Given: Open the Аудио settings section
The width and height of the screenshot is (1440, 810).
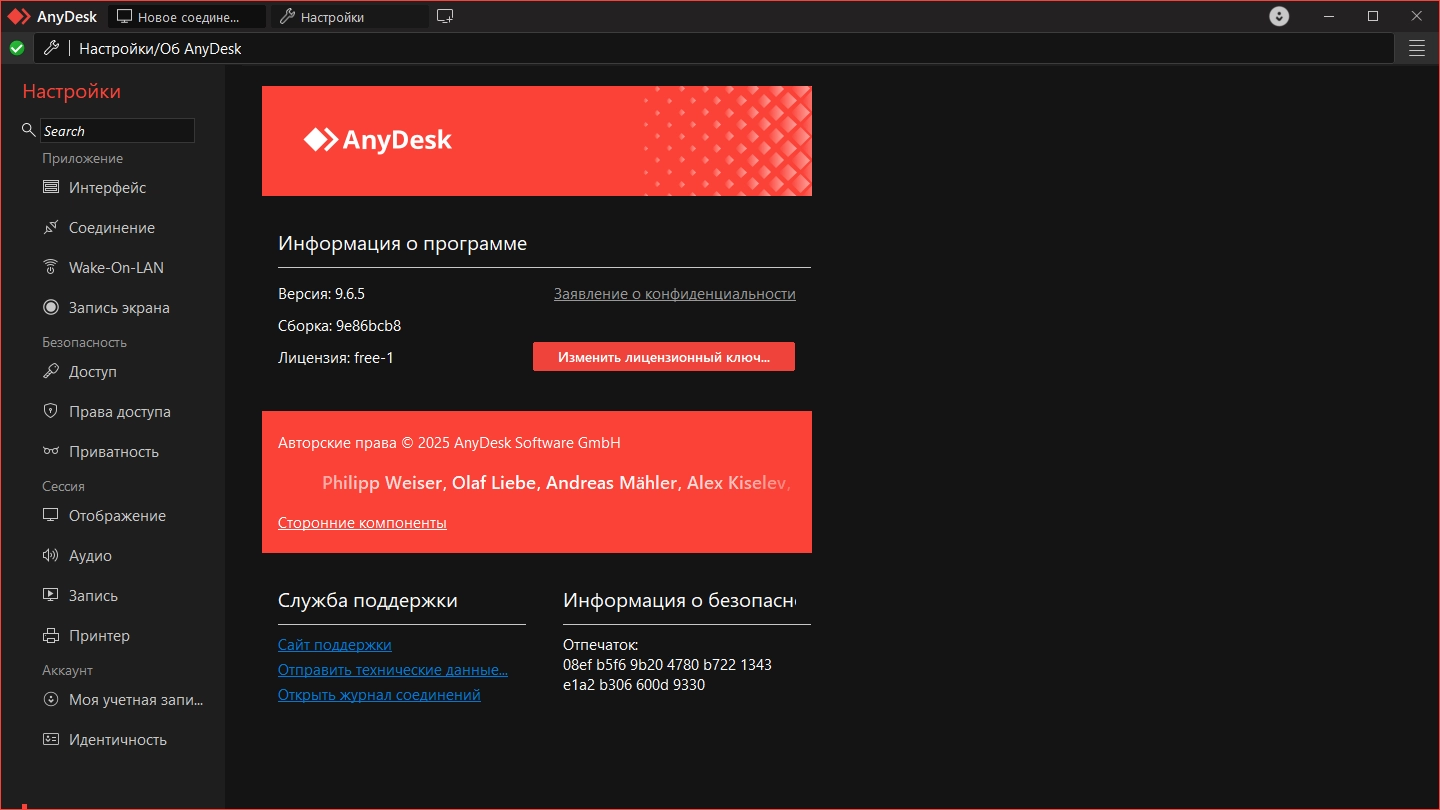Looking at the screenshot, I should pyautogui.click(x=90, y=556).
